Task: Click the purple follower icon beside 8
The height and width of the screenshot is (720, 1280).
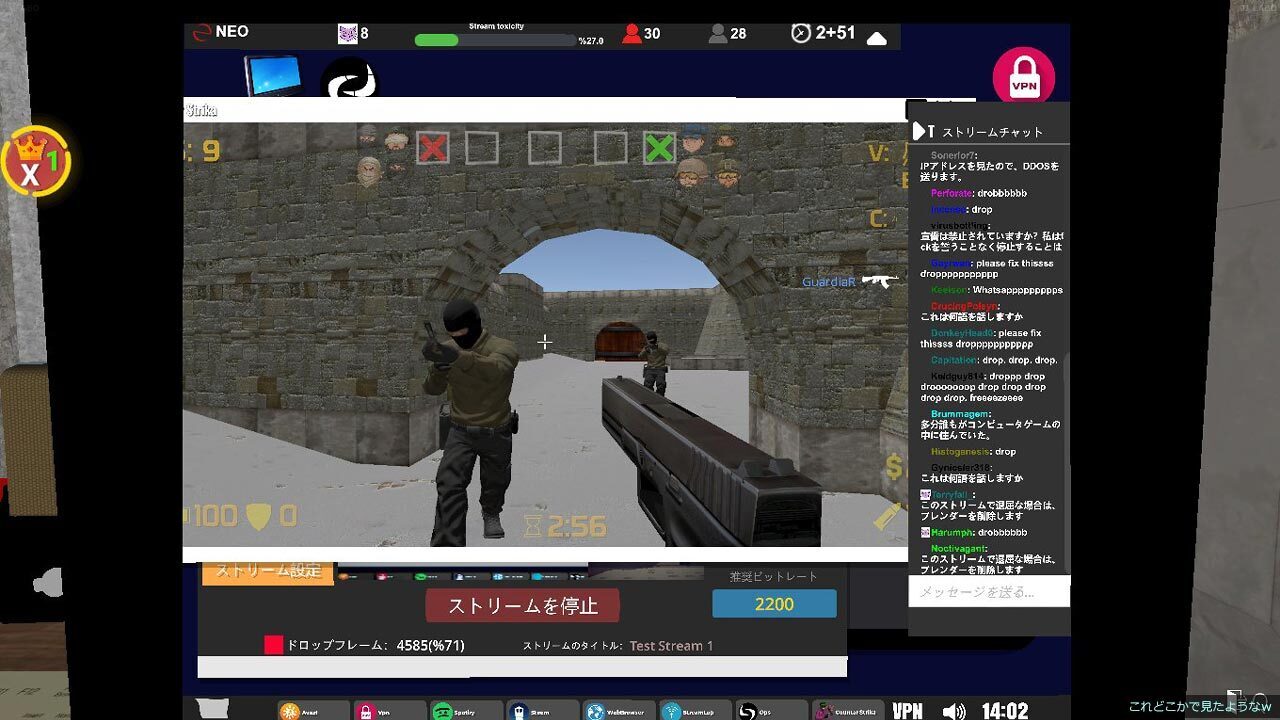Action: (x=347, y=33)
